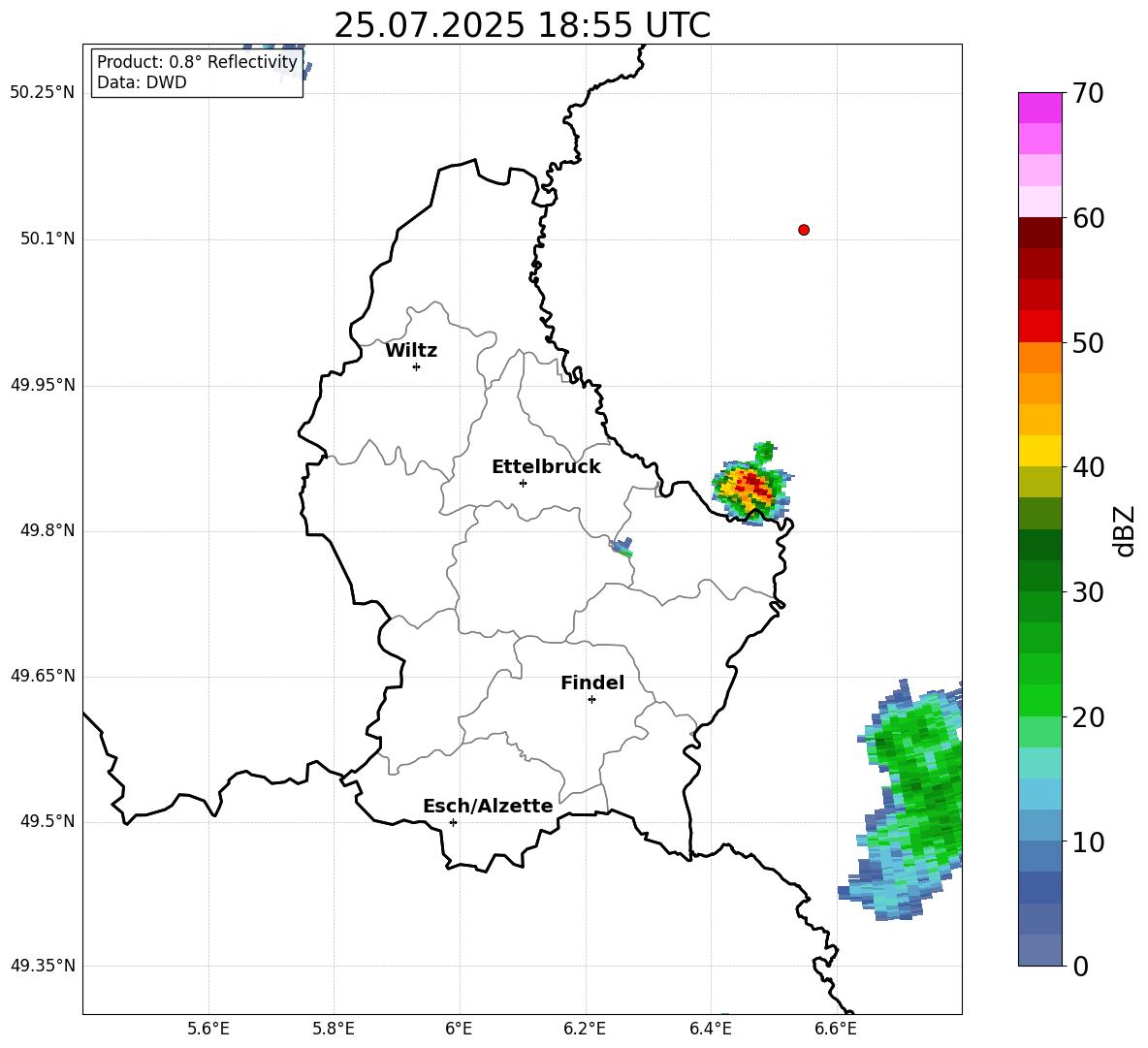Click the Wiltz station label
1148x1048 pixels.
[411, 351]
